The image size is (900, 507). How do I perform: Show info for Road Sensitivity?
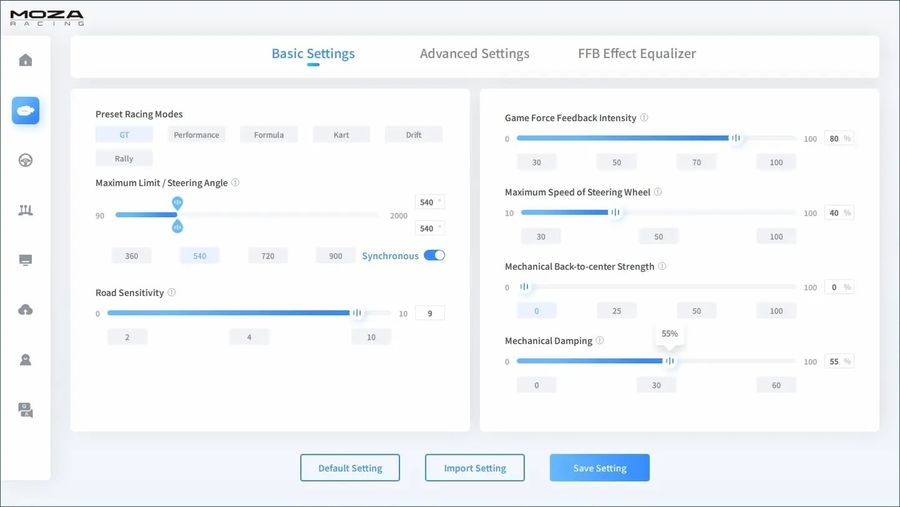[x=172, y=292]
